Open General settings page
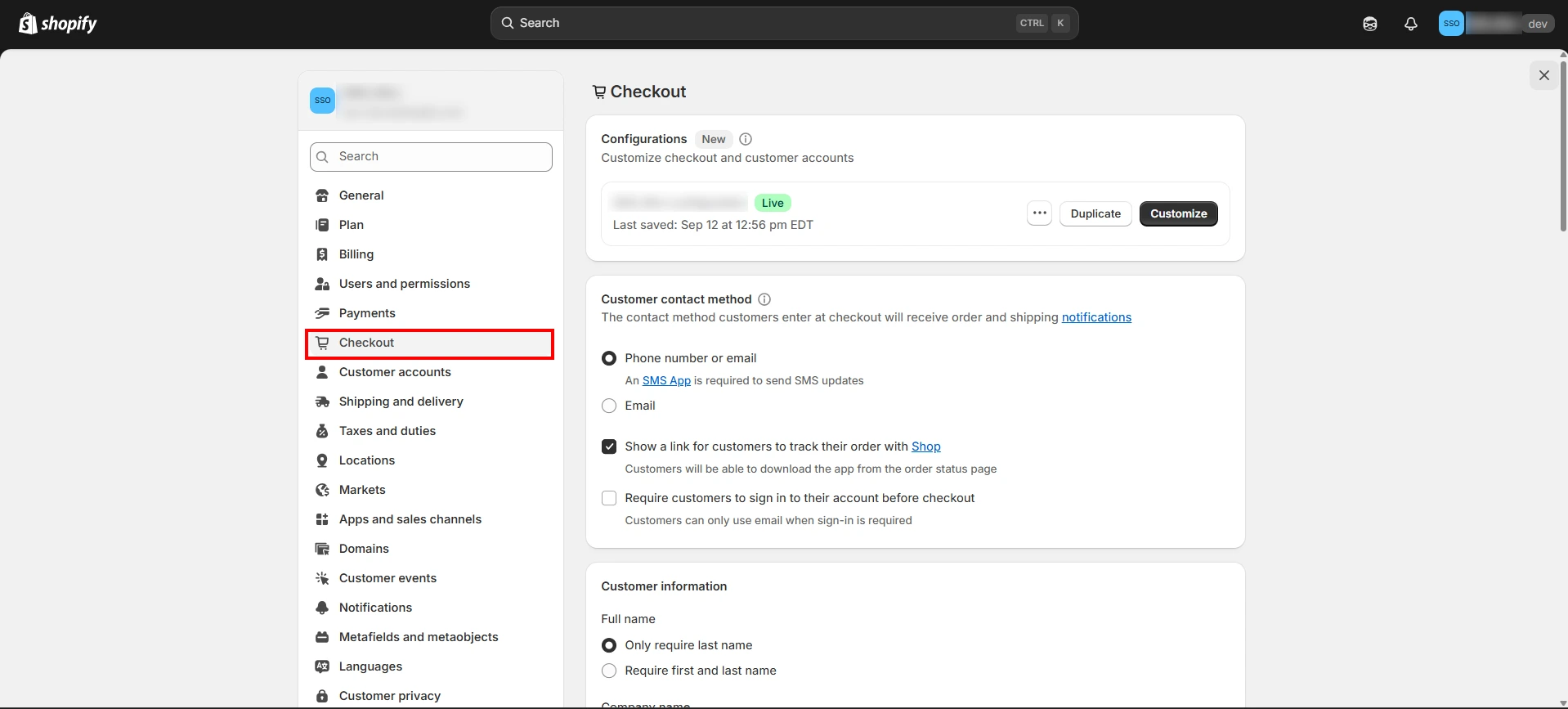Screen dimensions: 1568x709 pyautogui.click(x=430, y=195)
